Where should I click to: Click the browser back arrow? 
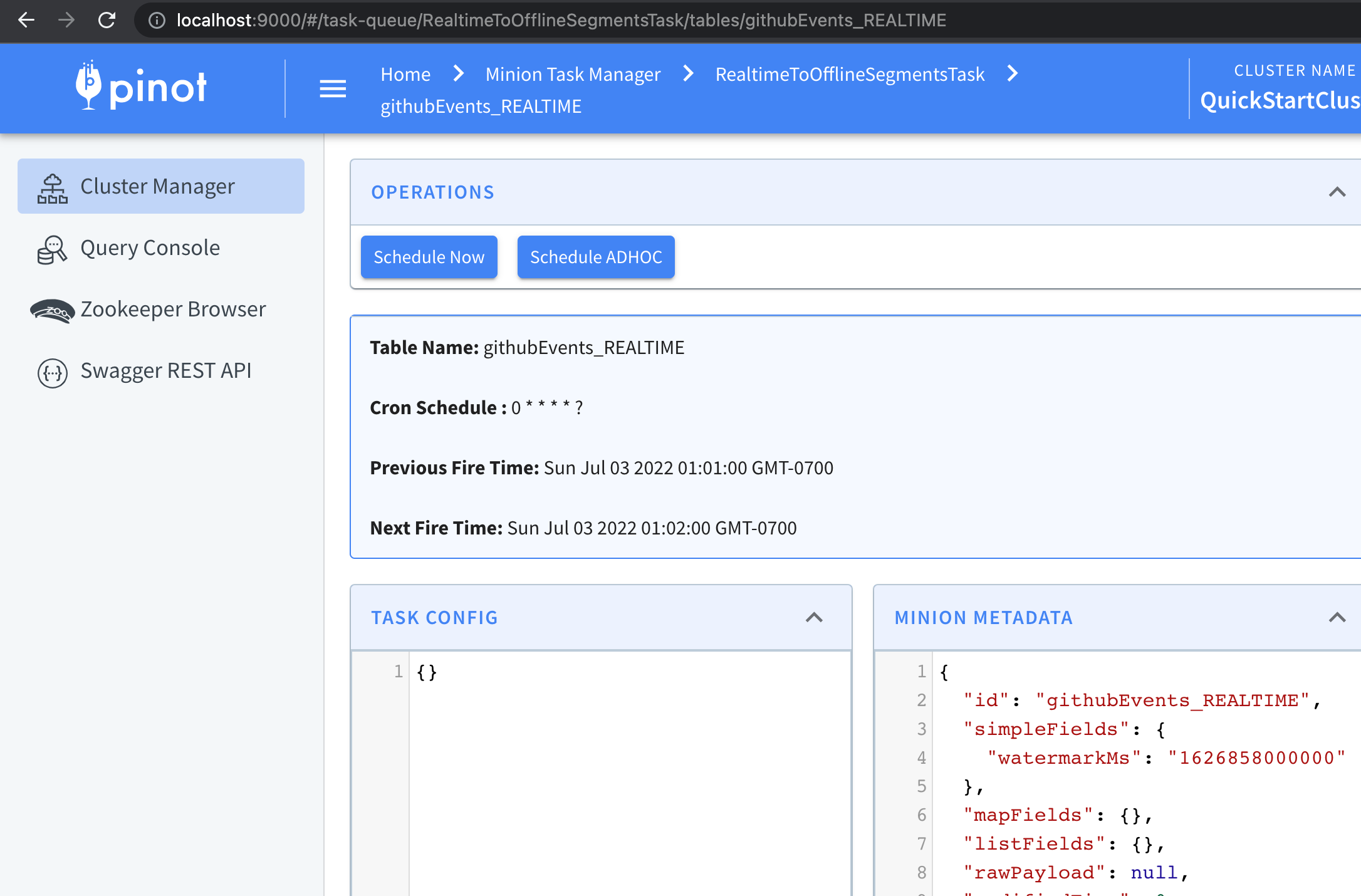(x=26, y=20)
